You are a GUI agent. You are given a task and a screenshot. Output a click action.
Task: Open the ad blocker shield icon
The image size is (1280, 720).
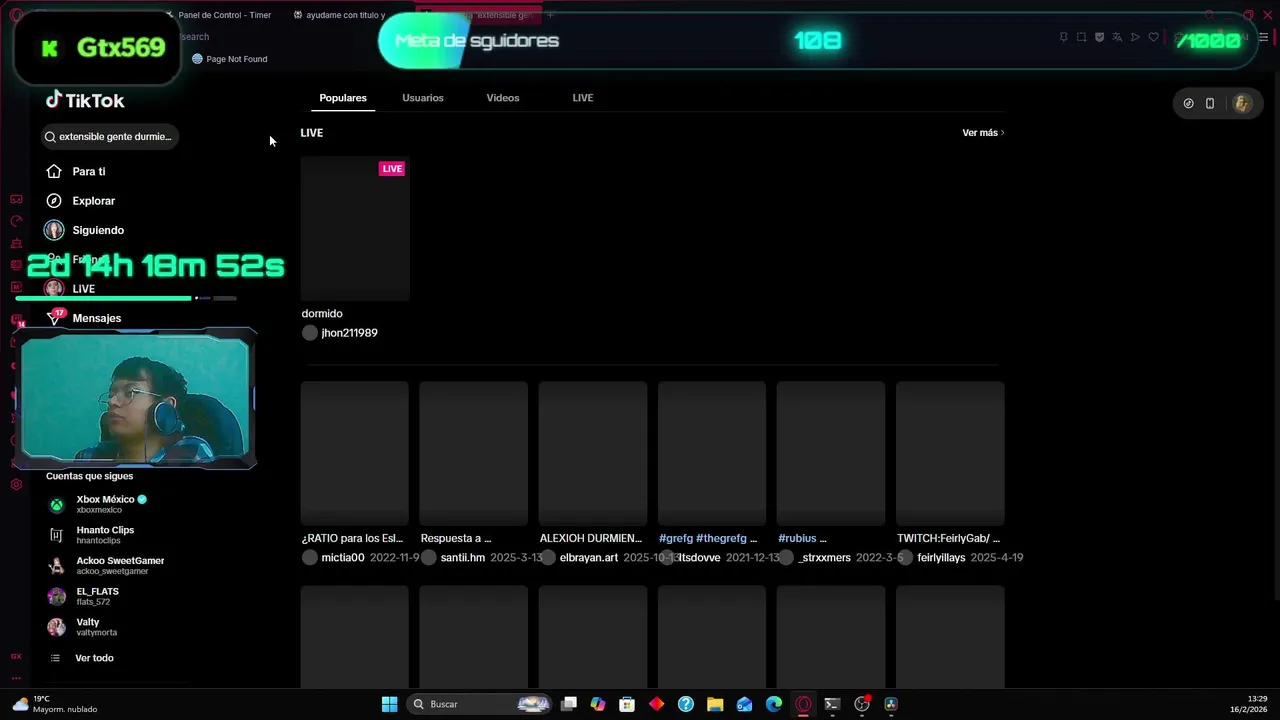(x=1099, y=37)
